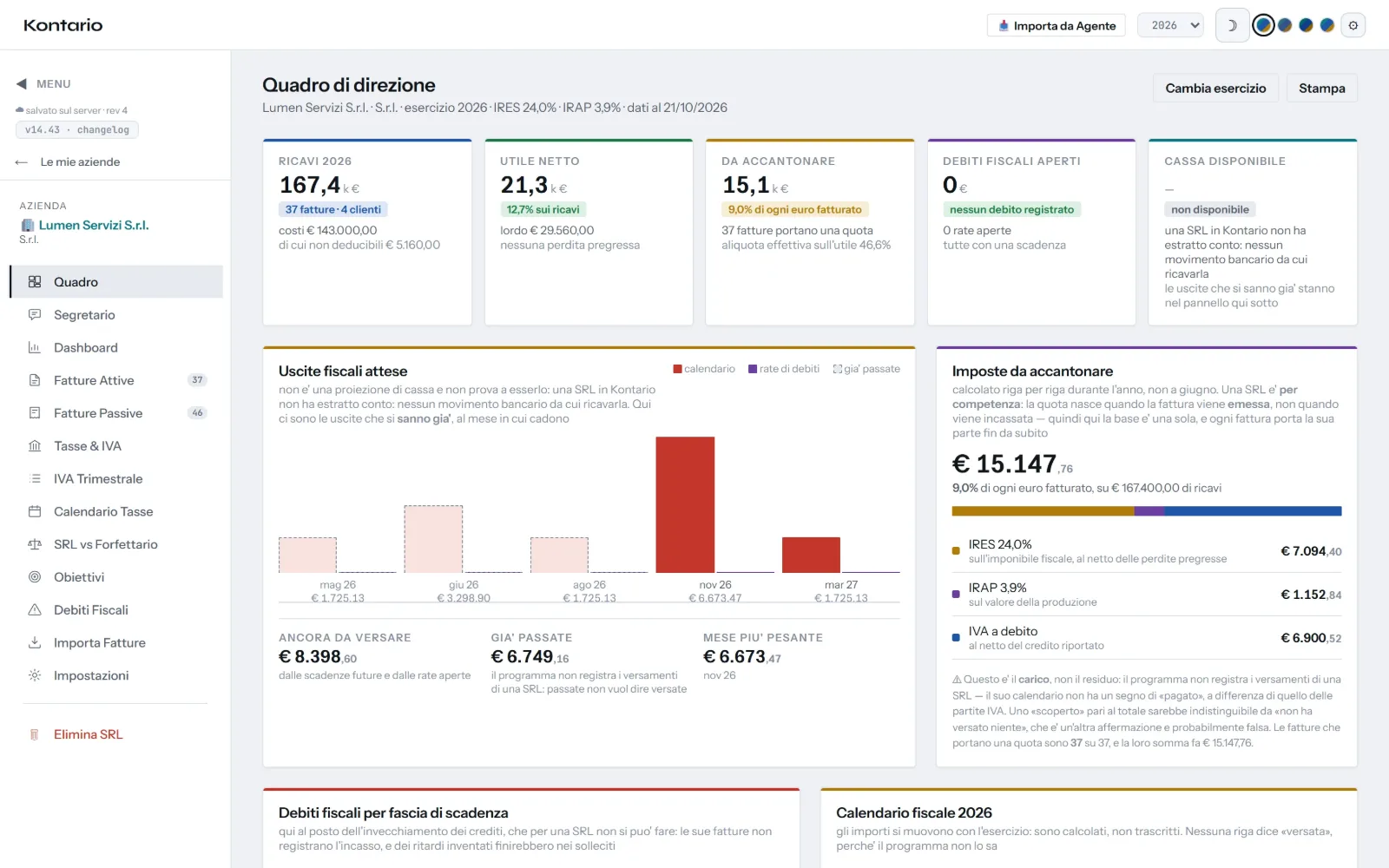Click the Importa da Agente button
This screenshot has width=1389, height=868.
coord(1057,26)
